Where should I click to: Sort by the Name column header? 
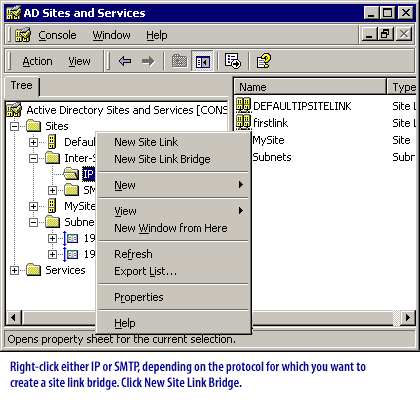tap(310, 87)
